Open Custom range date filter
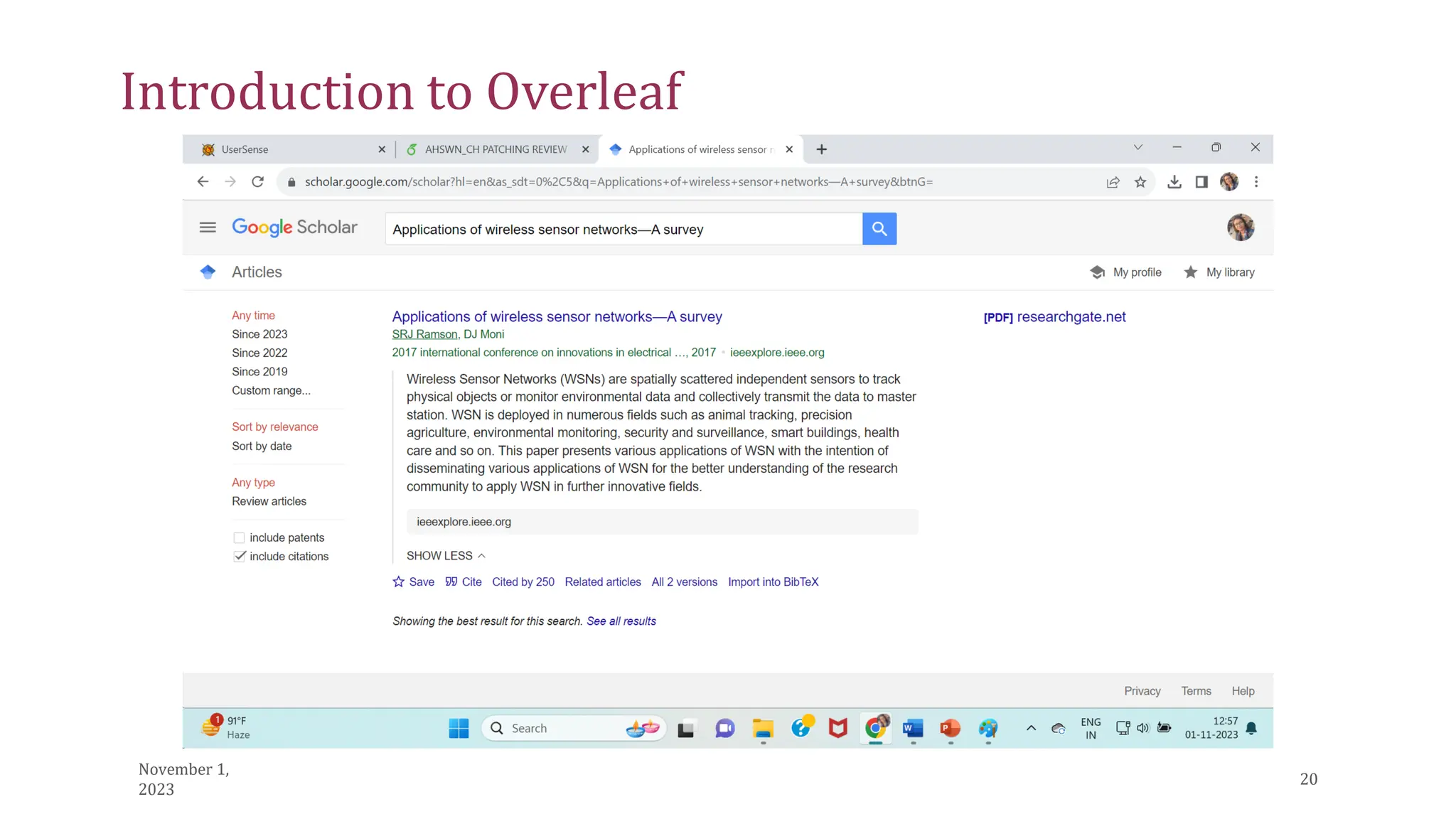 [x=271, y=390]
